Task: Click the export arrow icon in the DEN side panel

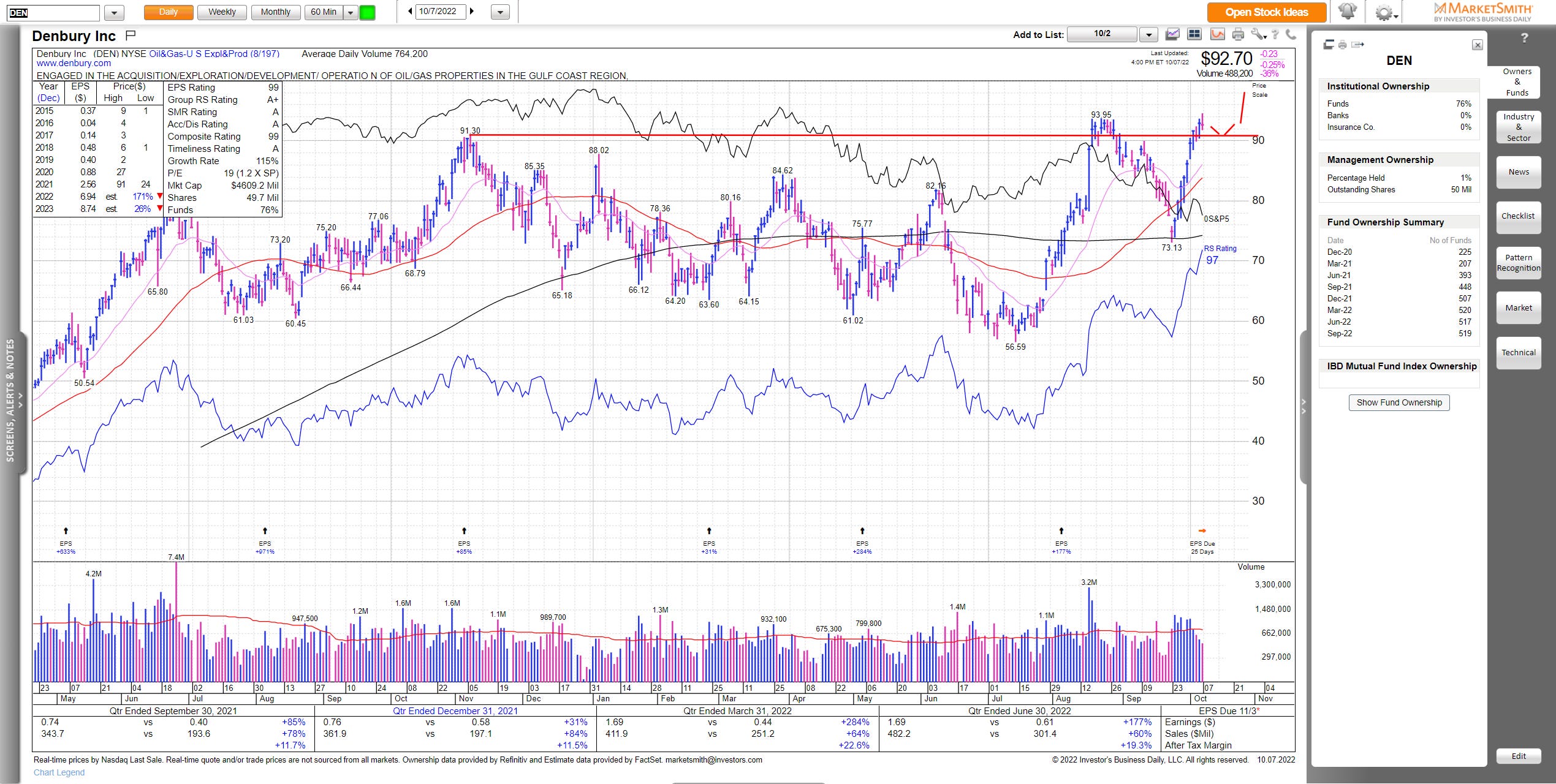Action: coord(1357,44)
